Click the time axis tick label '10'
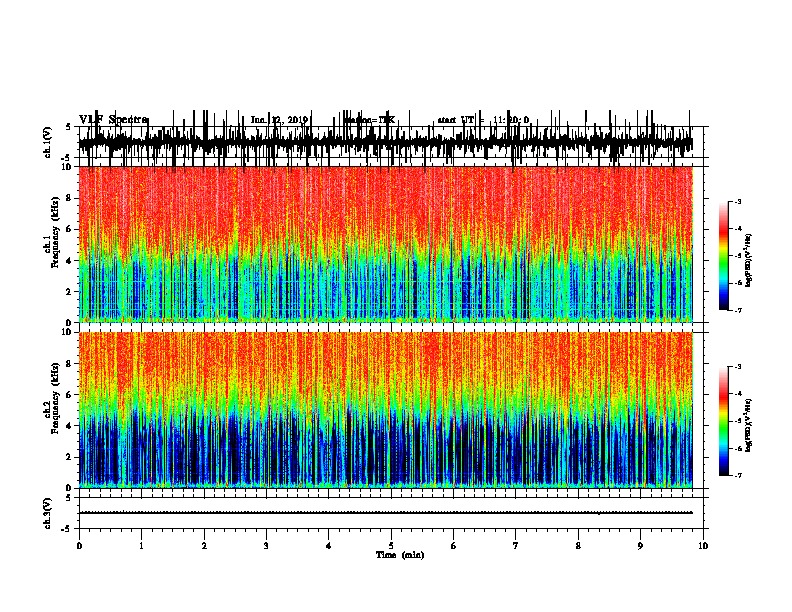This screenshot has width=792, height=612. [703, 546]
